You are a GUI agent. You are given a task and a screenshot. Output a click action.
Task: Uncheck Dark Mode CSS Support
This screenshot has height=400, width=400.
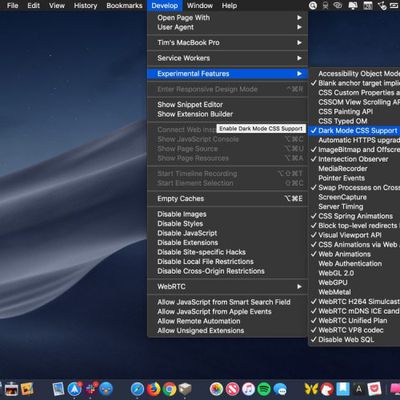click(x=354, y=131)
